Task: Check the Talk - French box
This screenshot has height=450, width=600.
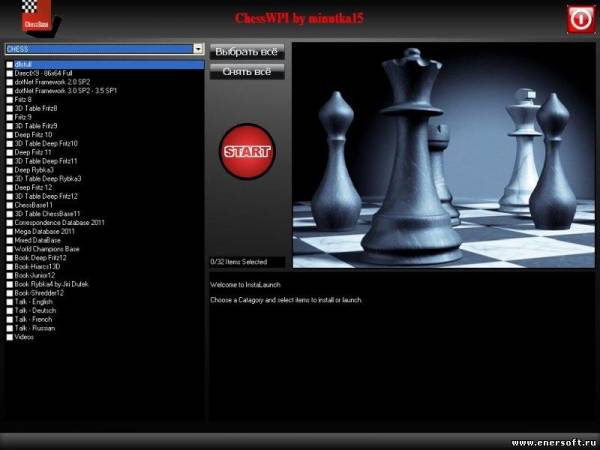Action: coord(10,320)
